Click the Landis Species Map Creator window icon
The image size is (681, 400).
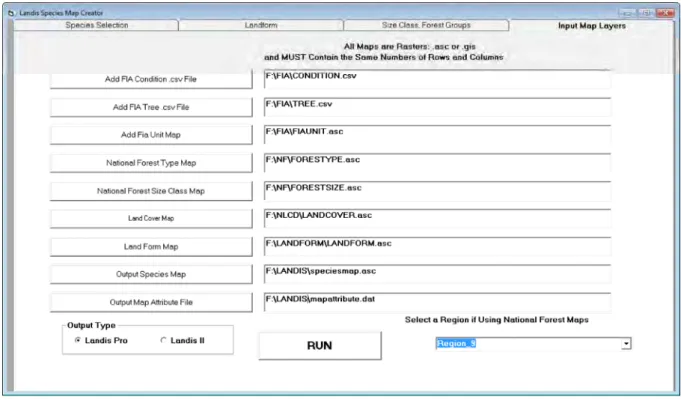click(11, 13)
